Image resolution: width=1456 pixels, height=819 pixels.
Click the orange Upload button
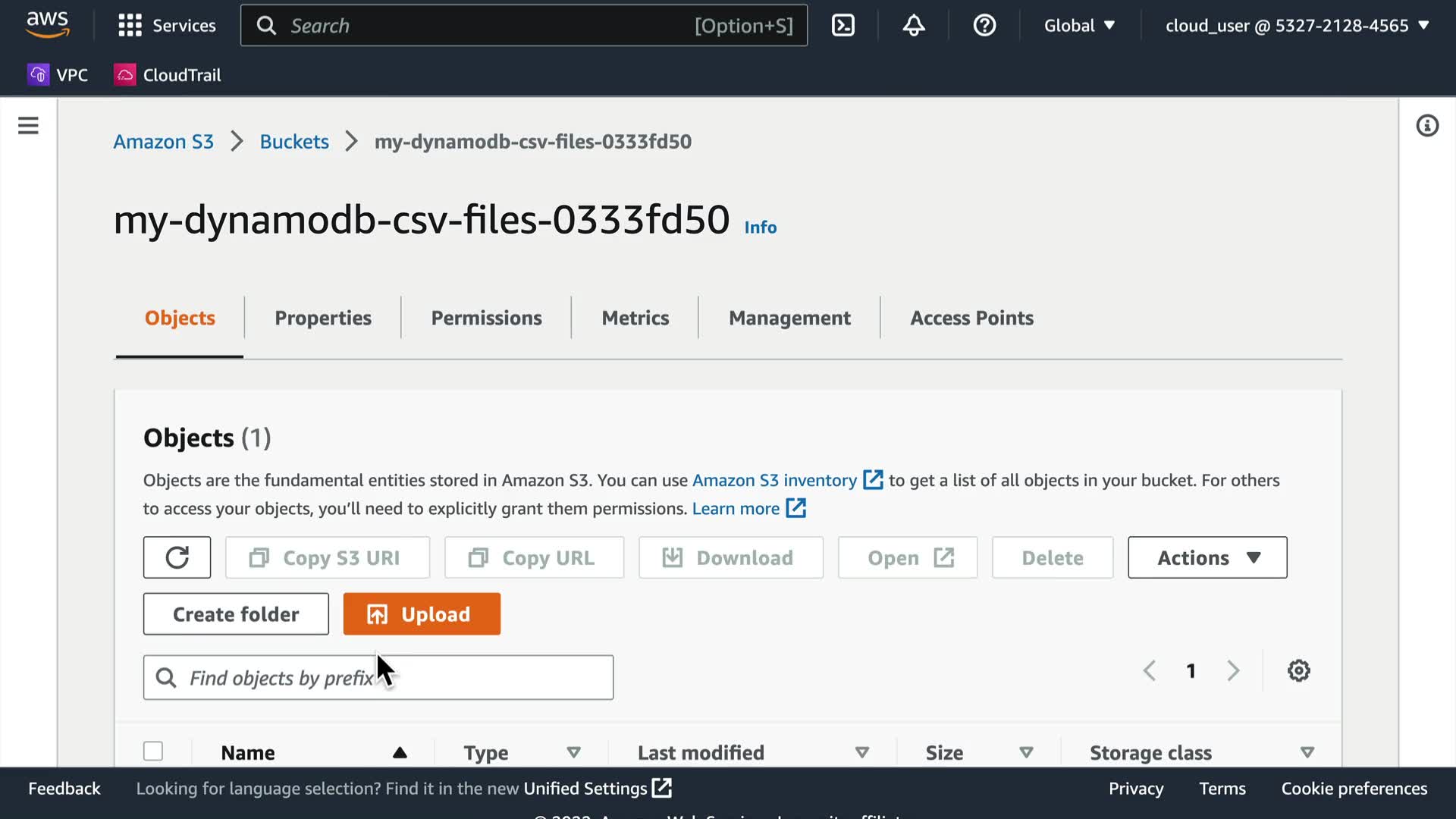pyautogui.click(x=422, y=613)
